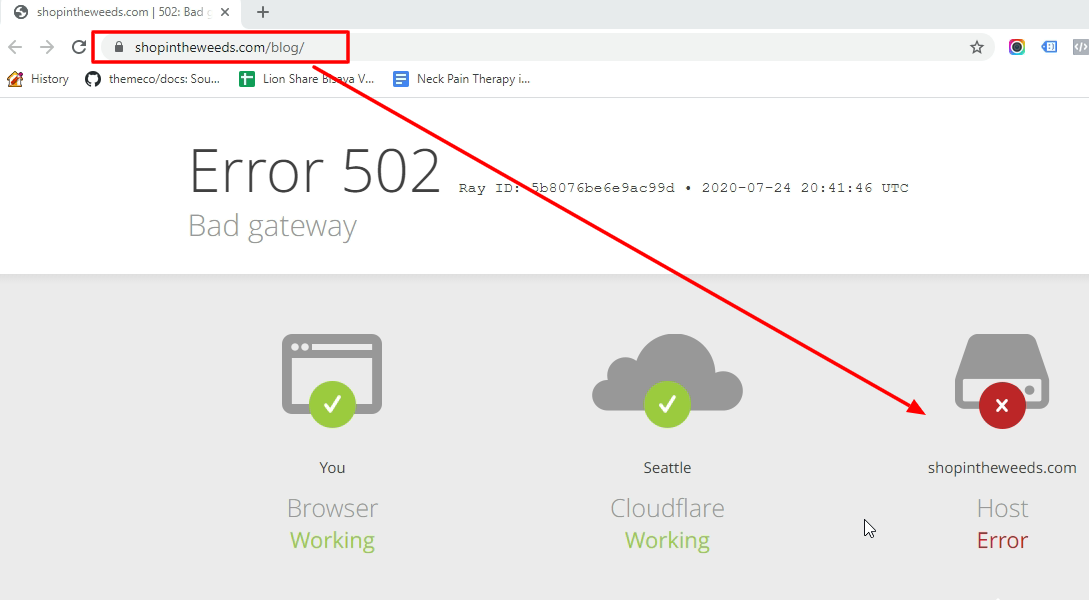Open the themeco/docs GitHub bookmark

tap(153, 79)
